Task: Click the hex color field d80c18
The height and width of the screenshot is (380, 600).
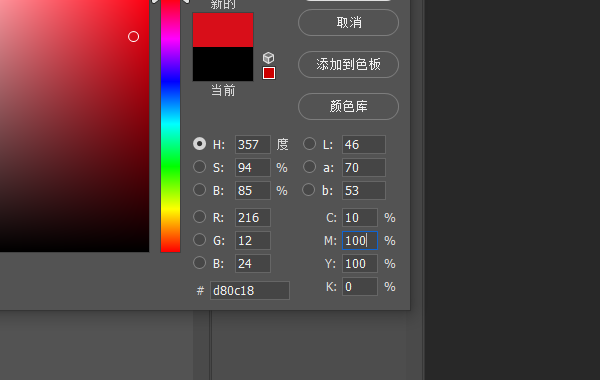Action: (250, 290)
